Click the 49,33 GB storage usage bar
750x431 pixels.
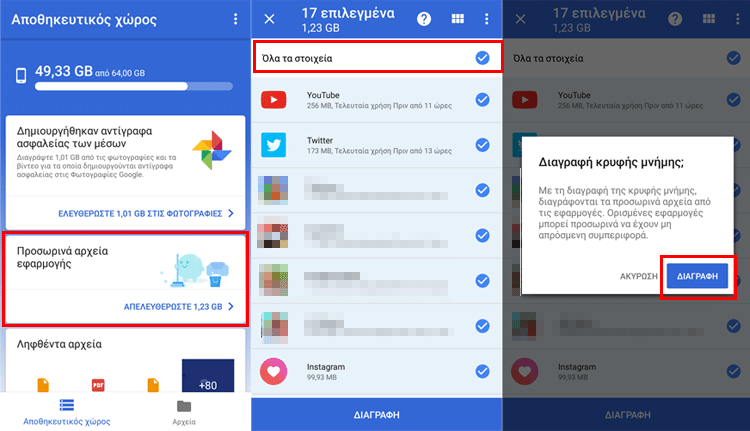134,87
